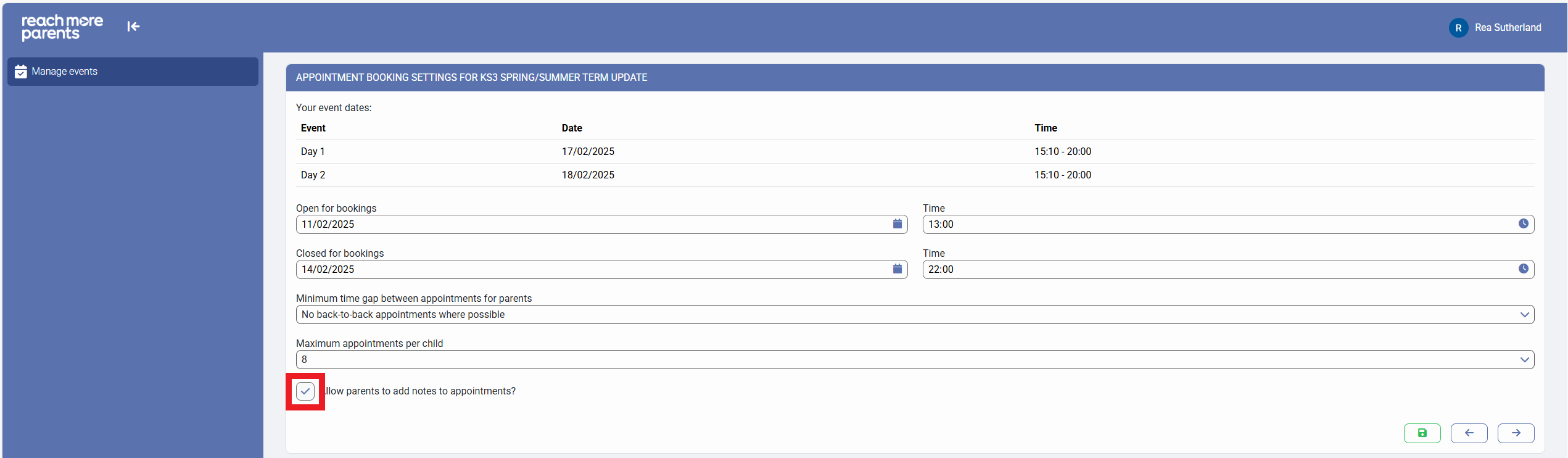Click the 13:00 opening time field
The height and width of the screenshot is (458, 1568).
[x=1218, y=224]
